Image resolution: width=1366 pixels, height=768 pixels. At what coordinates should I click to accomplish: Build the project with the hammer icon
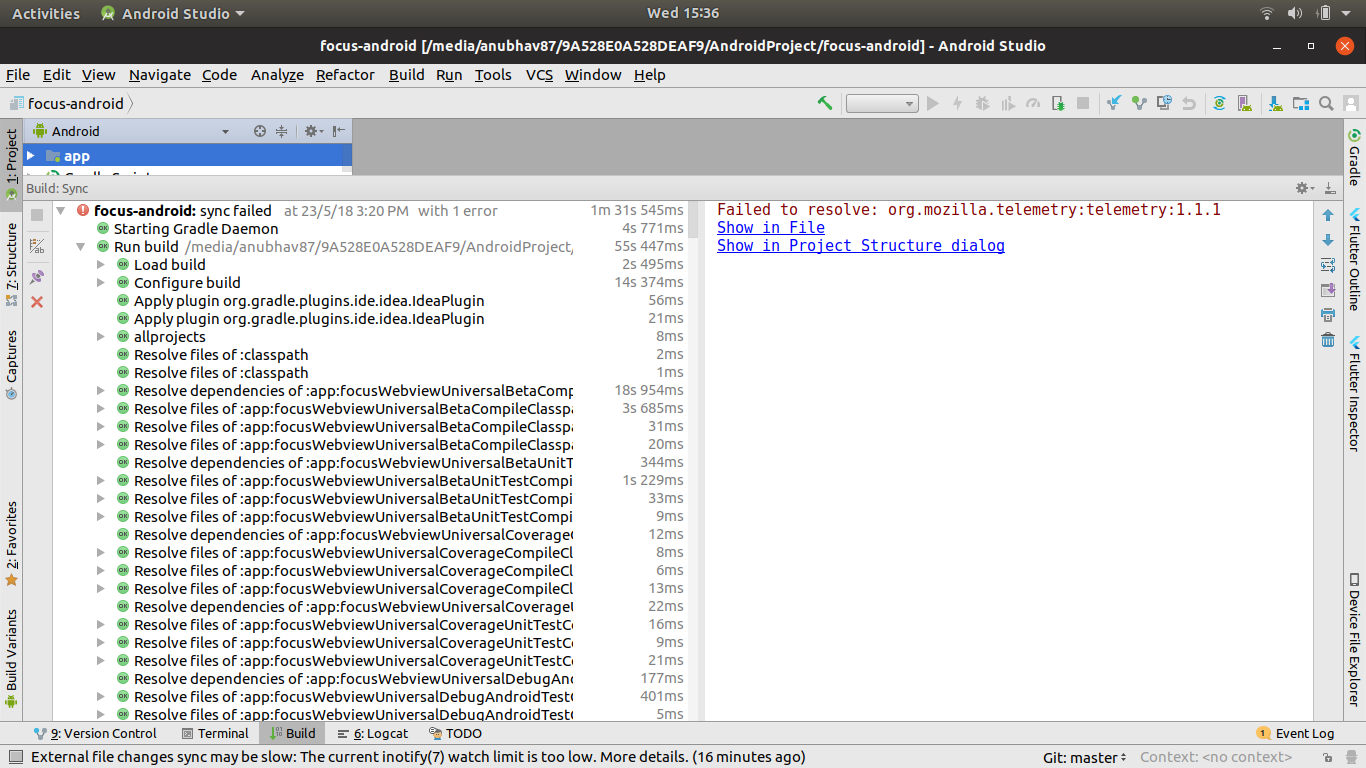coord(825,103)
